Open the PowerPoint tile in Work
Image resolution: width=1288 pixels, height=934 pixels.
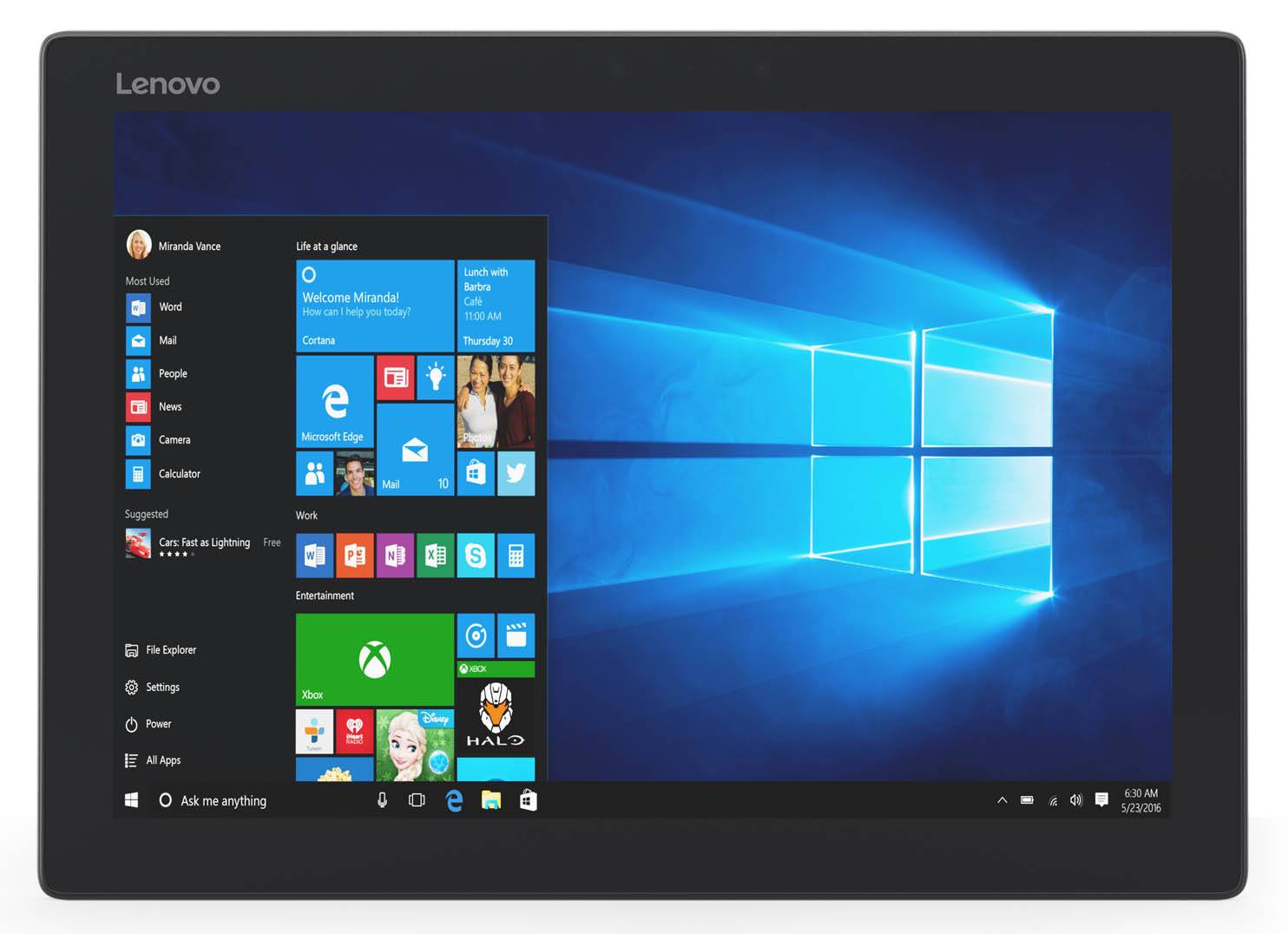[354, 556]
